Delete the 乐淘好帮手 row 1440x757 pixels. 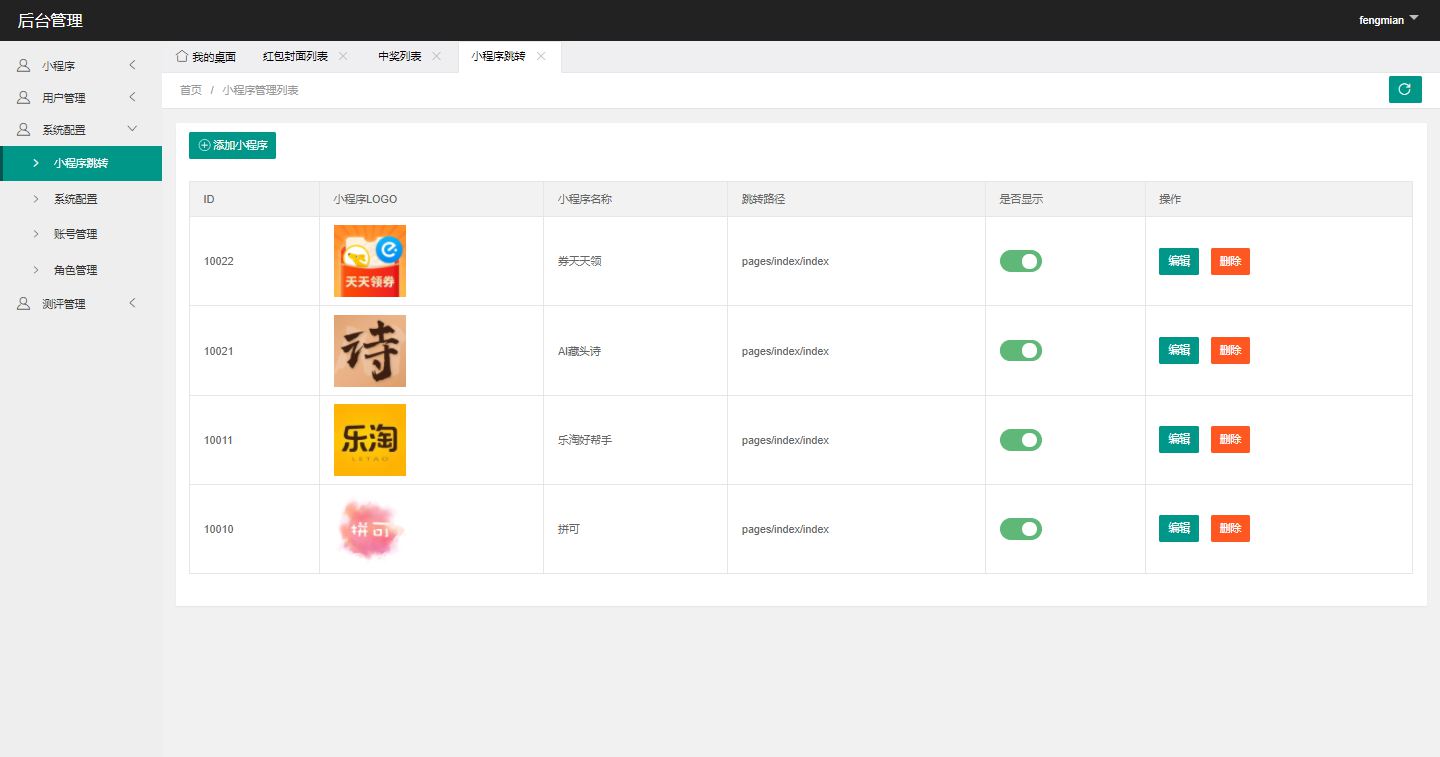click(1230, 439)
